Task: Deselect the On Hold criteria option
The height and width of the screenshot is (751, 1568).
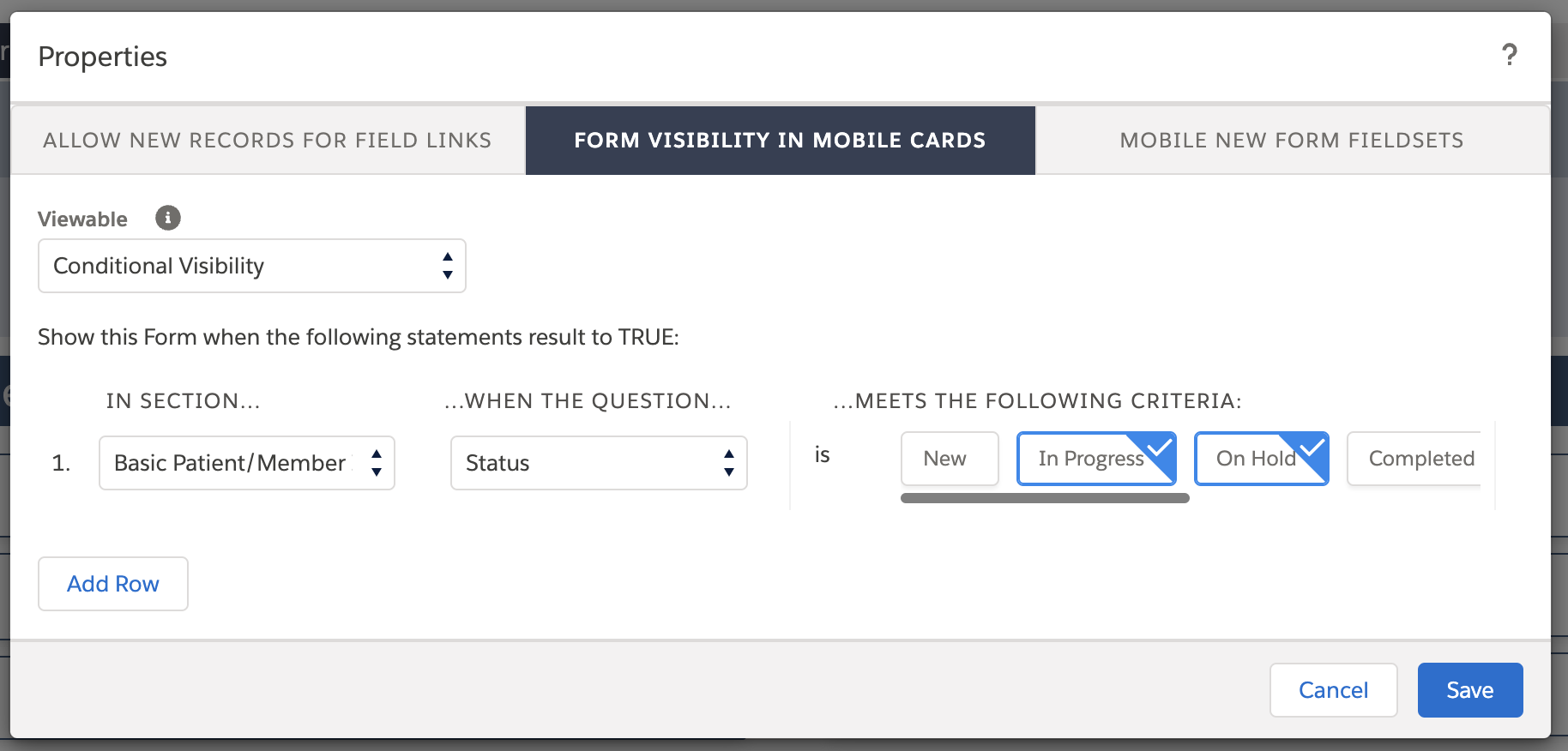Action: coord(1261,459)
